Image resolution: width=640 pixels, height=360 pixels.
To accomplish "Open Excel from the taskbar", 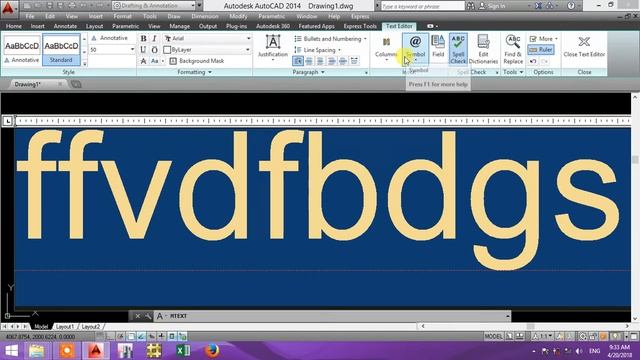I will [183, 351].
